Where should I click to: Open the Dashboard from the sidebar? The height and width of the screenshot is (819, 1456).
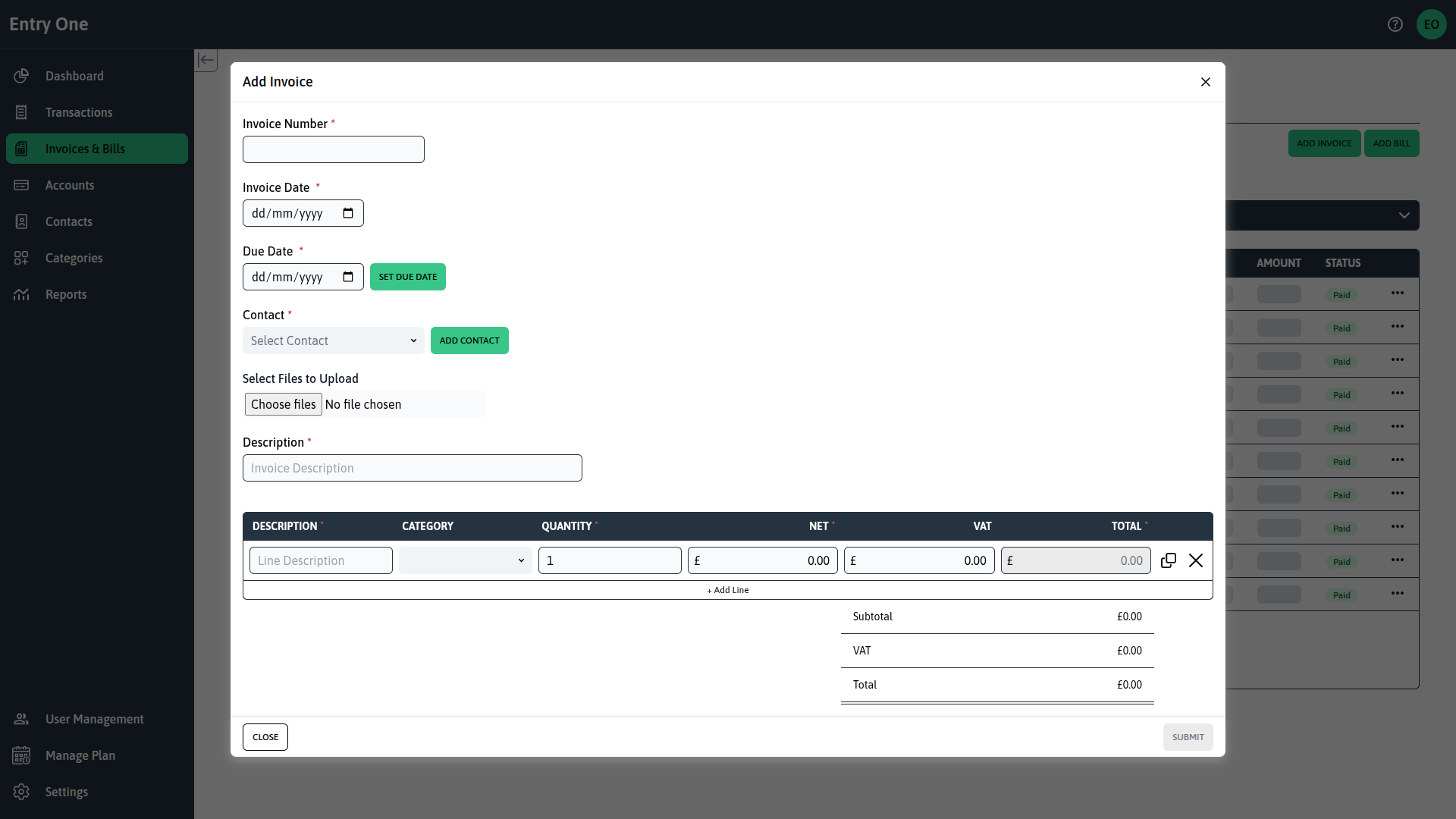click(74, 76)
